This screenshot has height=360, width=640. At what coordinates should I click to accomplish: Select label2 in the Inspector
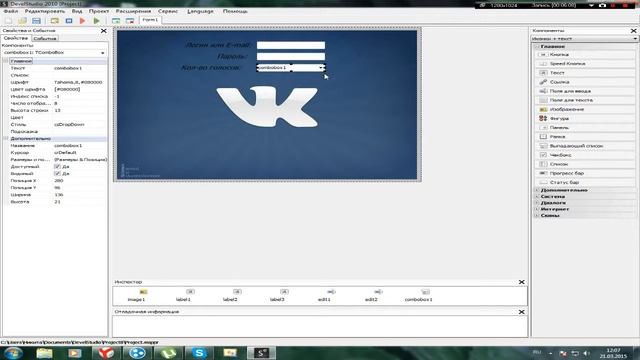pos(230,296)
